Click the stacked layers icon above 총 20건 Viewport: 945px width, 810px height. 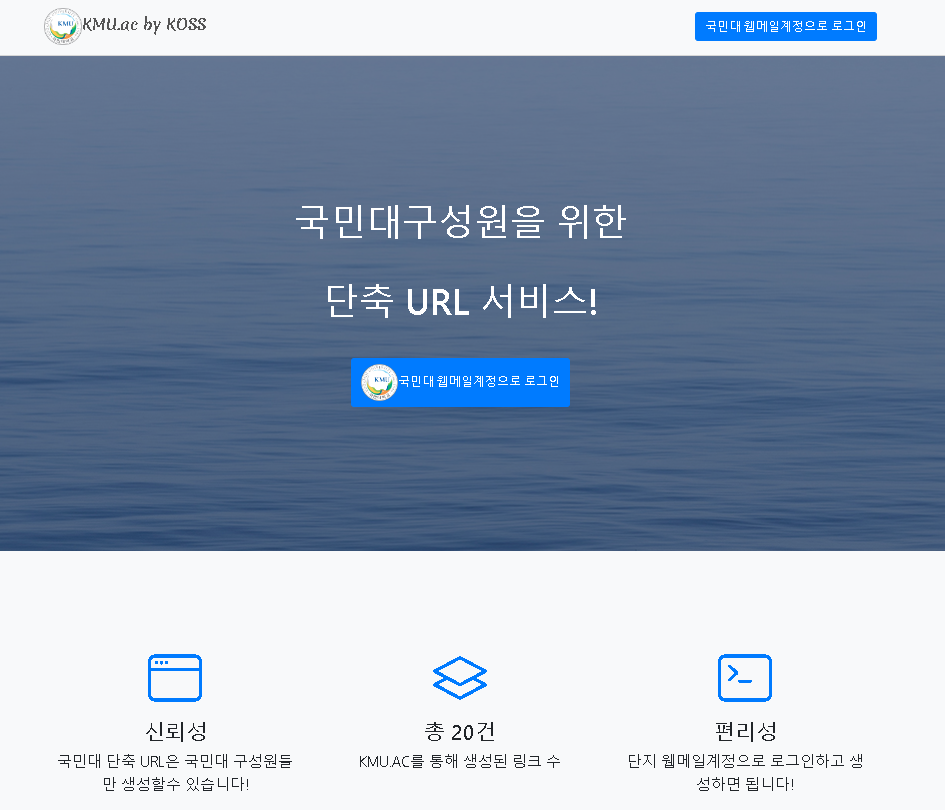click(460, 677)
